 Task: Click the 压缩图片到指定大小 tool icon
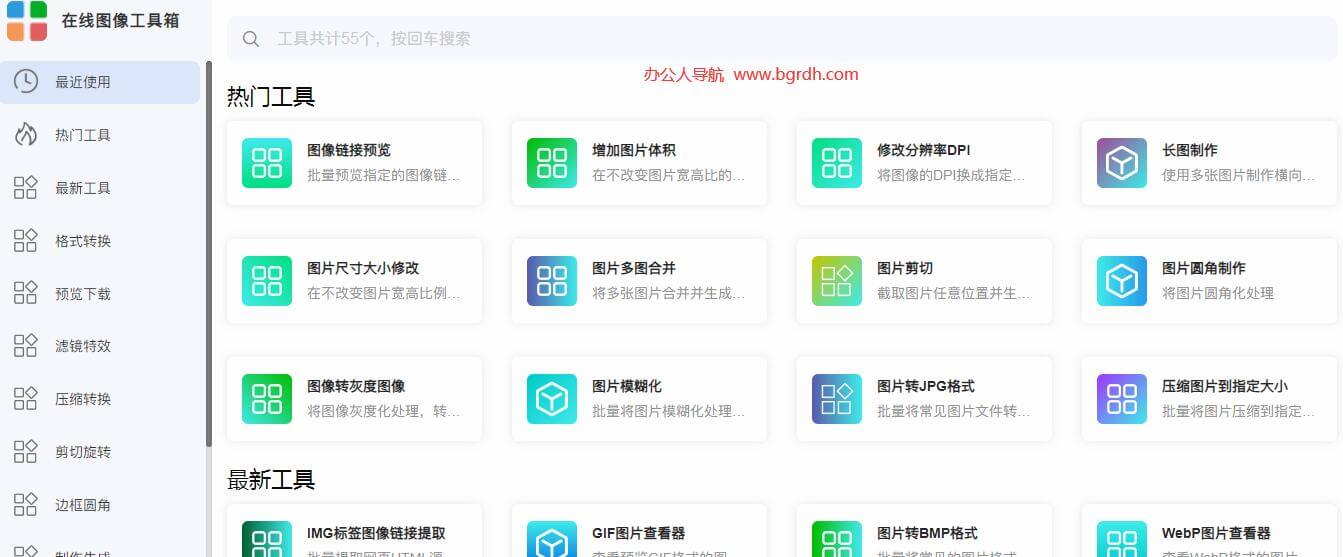1122,399
